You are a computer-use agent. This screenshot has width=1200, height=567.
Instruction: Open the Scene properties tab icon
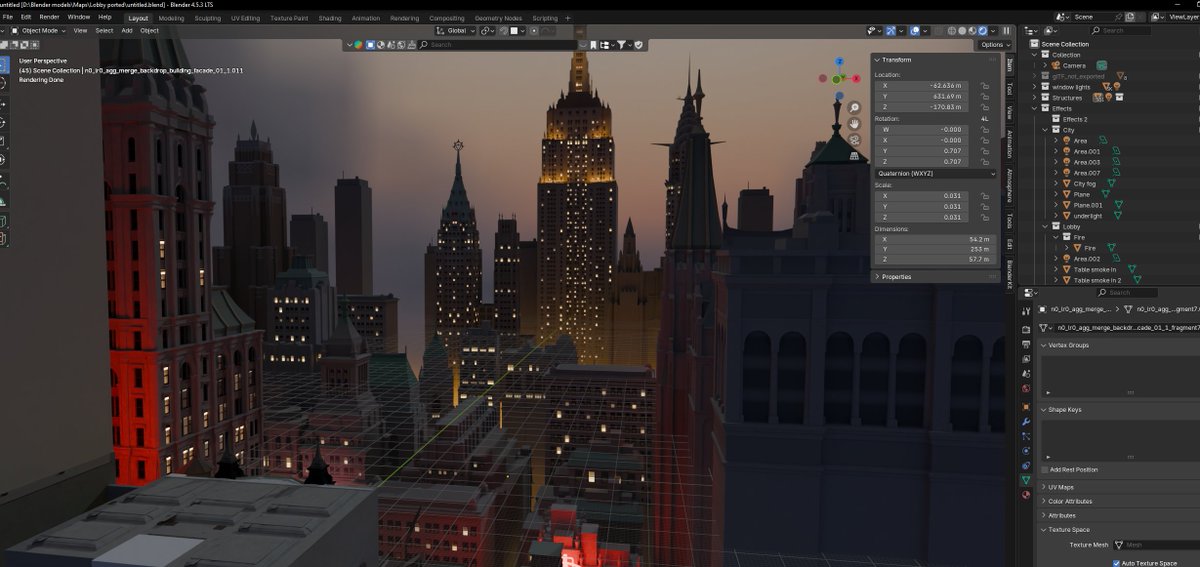pyautogui.click(x=1026, y=373)
